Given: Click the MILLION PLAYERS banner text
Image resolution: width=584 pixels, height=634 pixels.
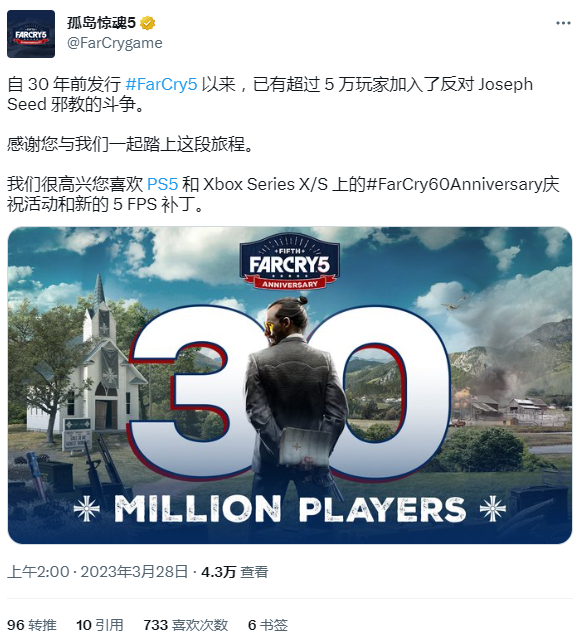Looking at the screenshot, I should coord(290,509).
